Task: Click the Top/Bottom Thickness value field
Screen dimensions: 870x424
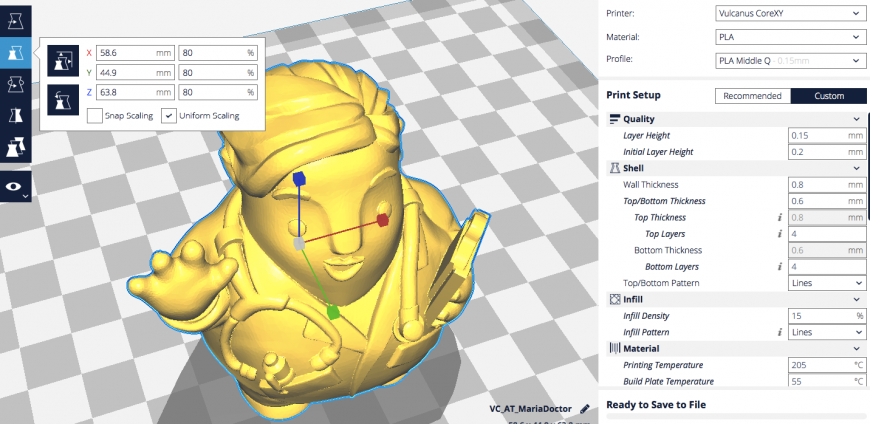Action: (827, 201)
